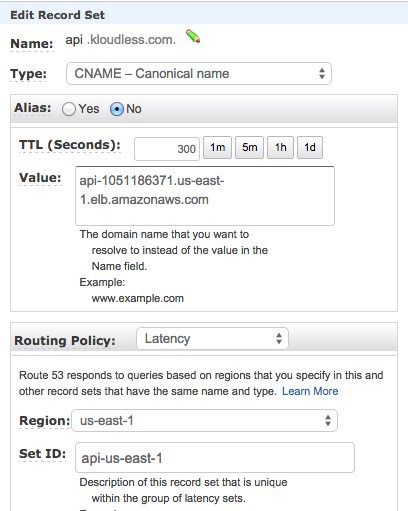Select the Alias Yes radio button

pyautogui.click(x=69, y=109)
